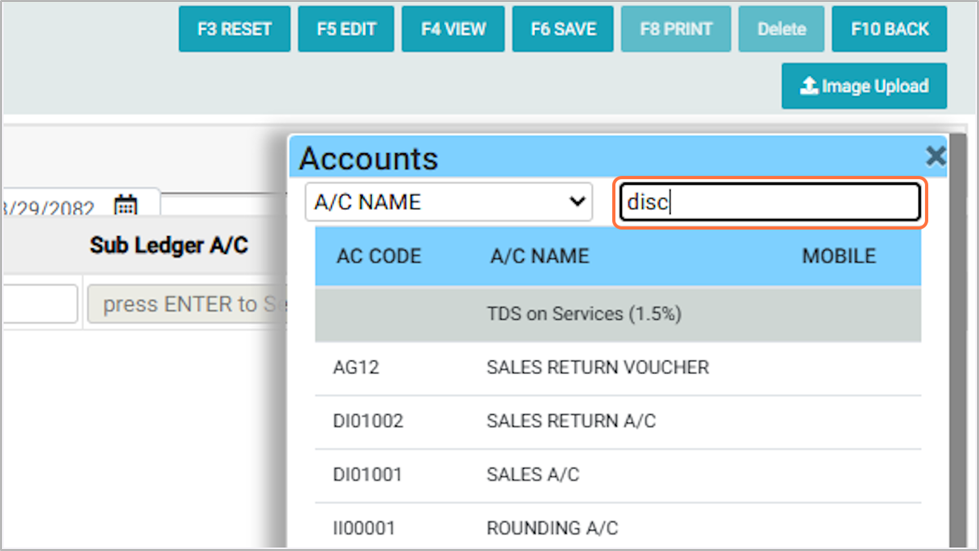Click the calendar icon beside the date
Screen dimensions: 979x551
[125, 207]
